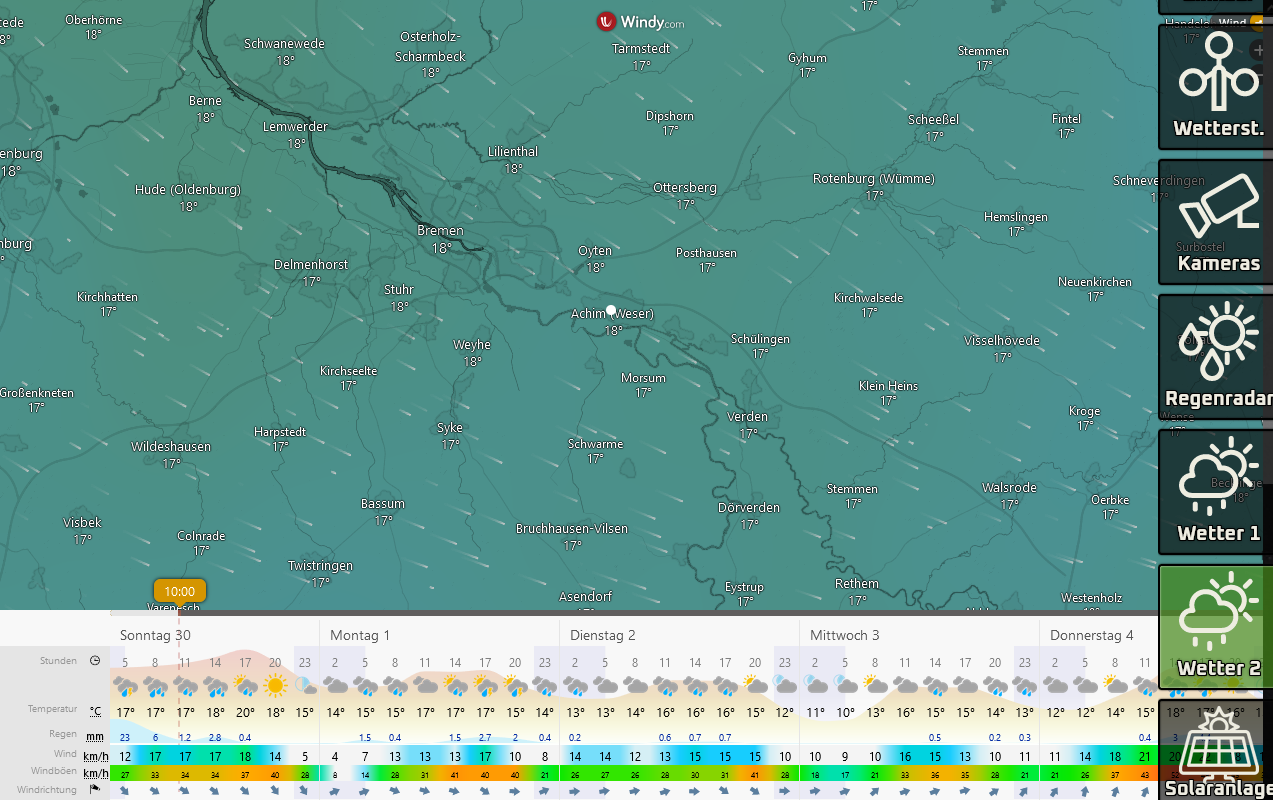This screenshot has width=1273, height=800.
Task: Select Montag 1 in the forecast
Action: (x=360, y=635)
